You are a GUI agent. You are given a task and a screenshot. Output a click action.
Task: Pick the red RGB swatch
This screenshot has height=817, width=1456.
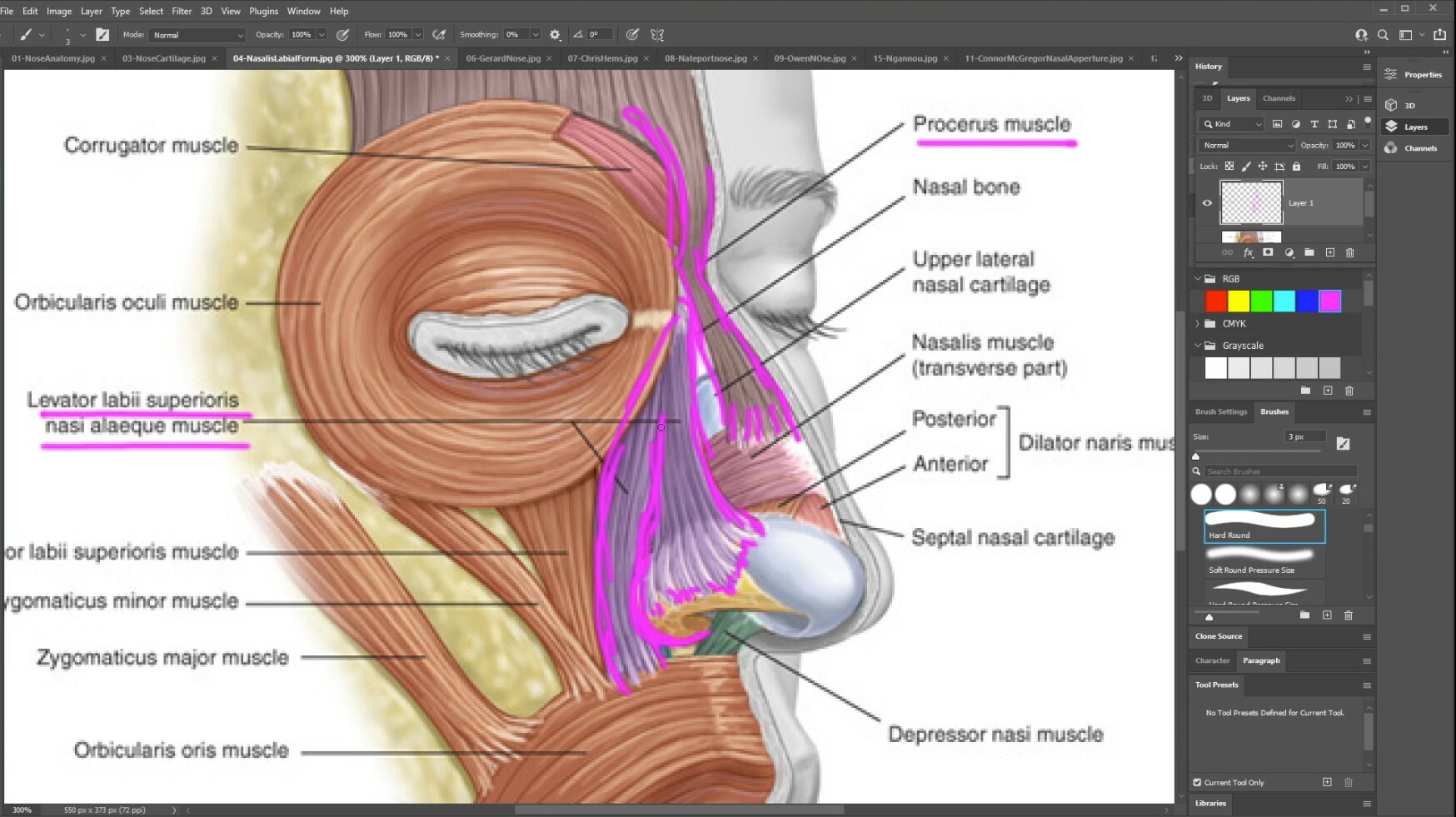(x=1216, y=301)
